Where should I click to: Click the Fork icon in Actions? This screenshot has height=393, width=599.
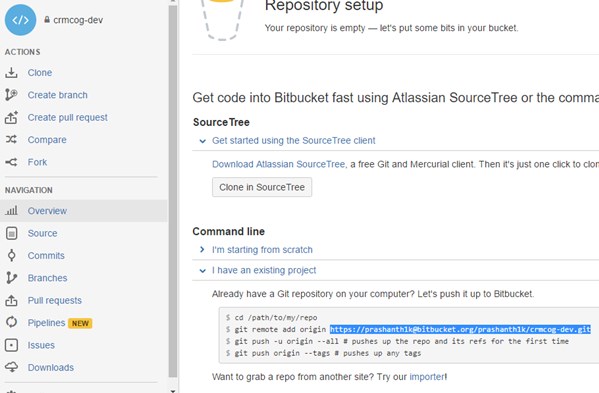pyautogui.click(x=11, y=162)
